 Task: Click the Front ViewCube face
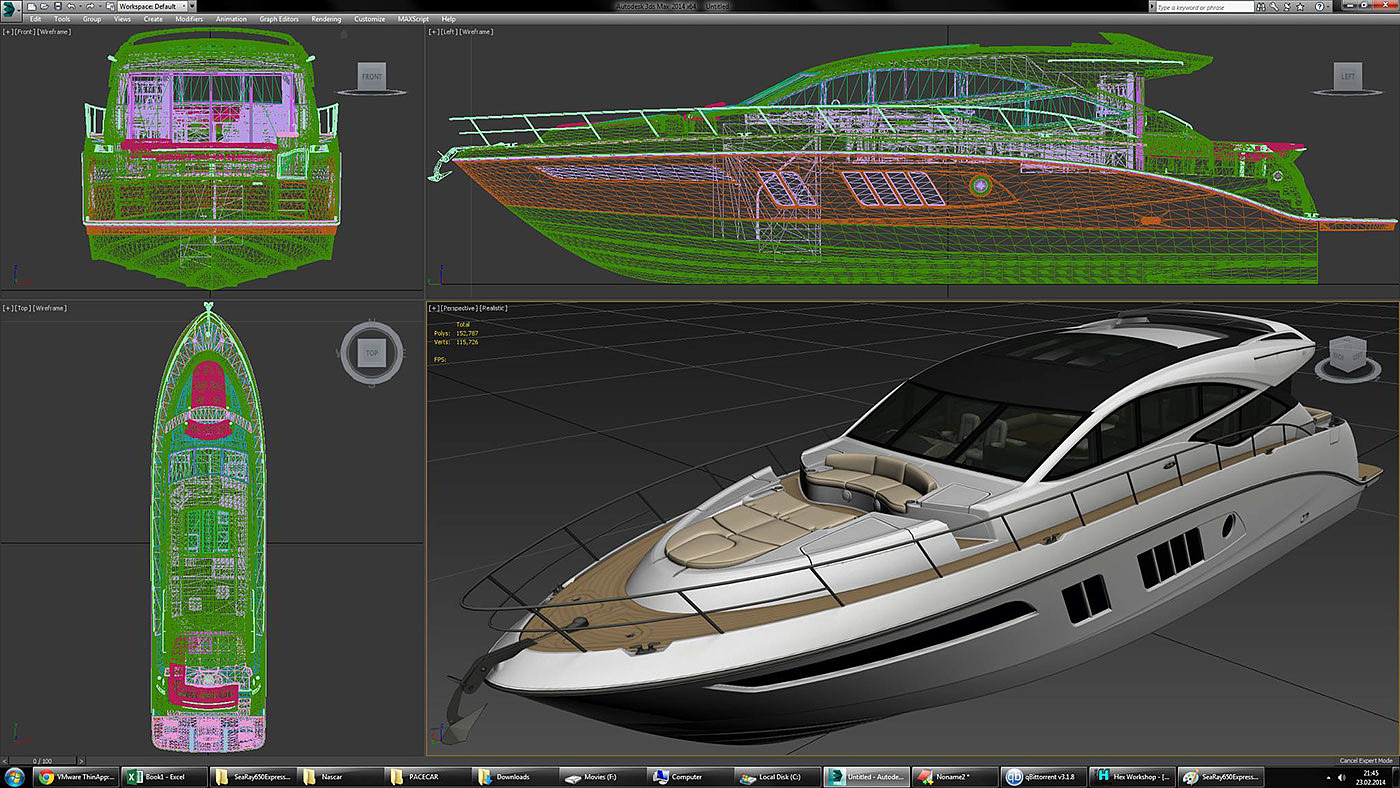372,77
